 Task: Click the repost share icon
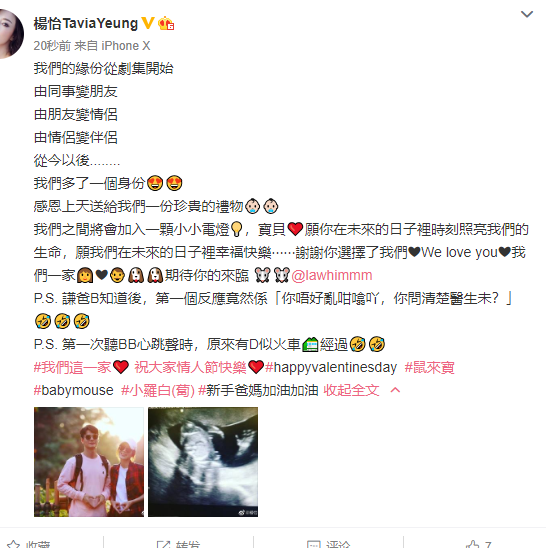[163, 544]
